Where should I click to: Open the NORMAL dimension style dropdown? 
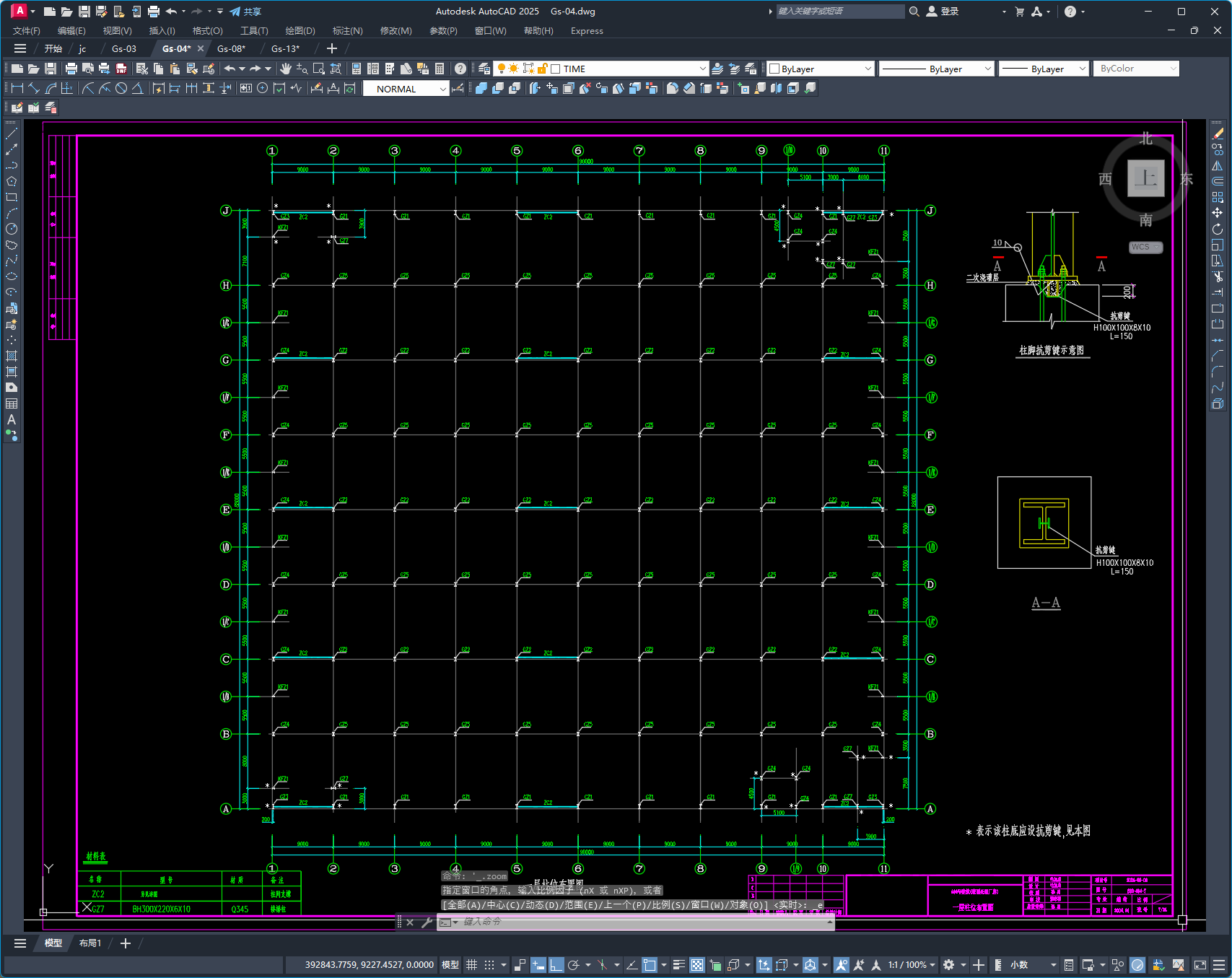point(442,89)
